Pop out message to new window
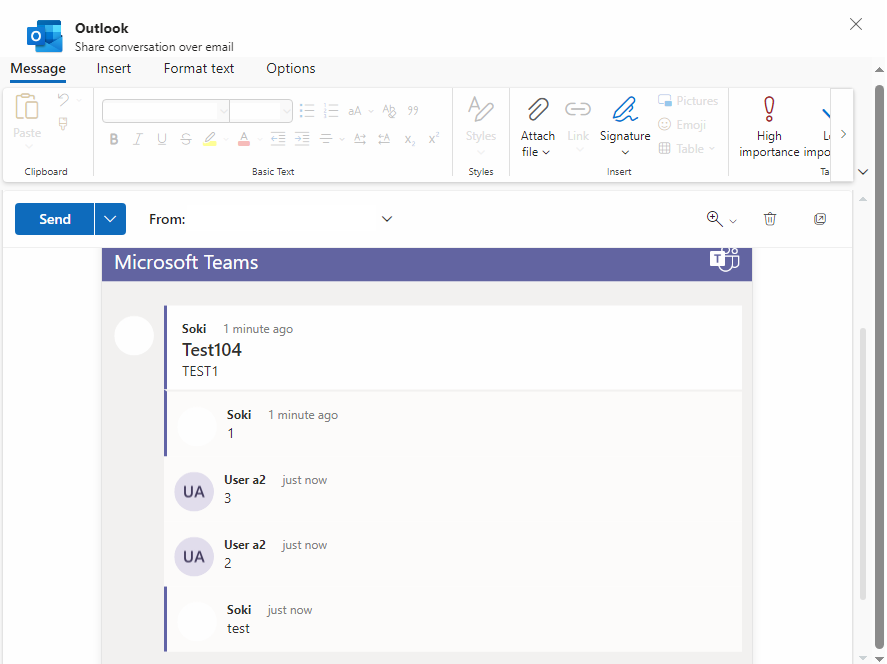This screenshot has height=664, width=887. coord(820,219)
